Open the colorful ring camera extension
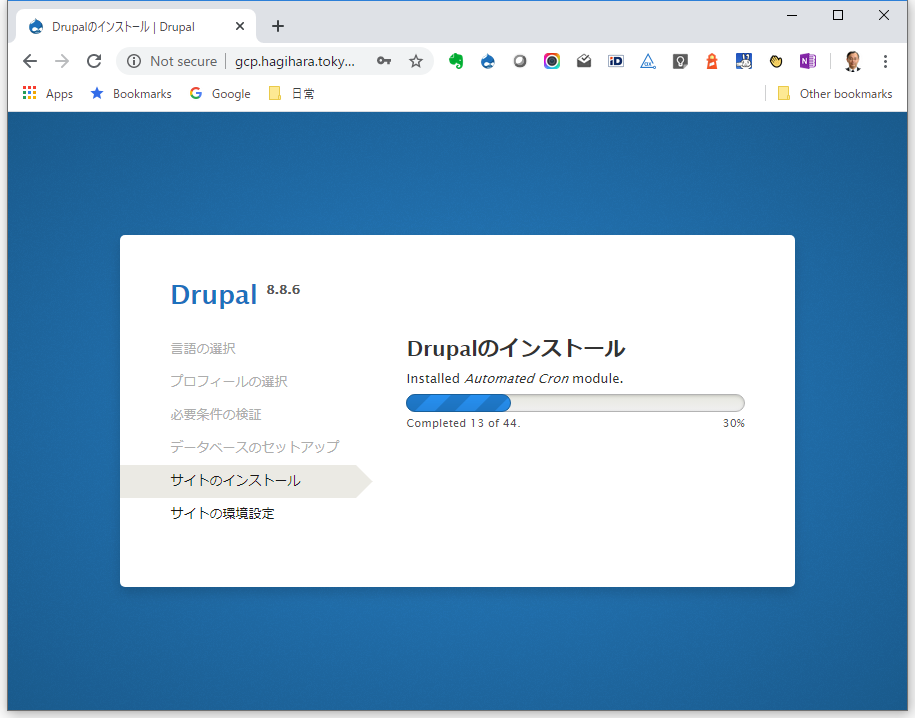Image resolution: width=915 pixels, height=718 pixels. pyautogui.click(x=551, y=61)
